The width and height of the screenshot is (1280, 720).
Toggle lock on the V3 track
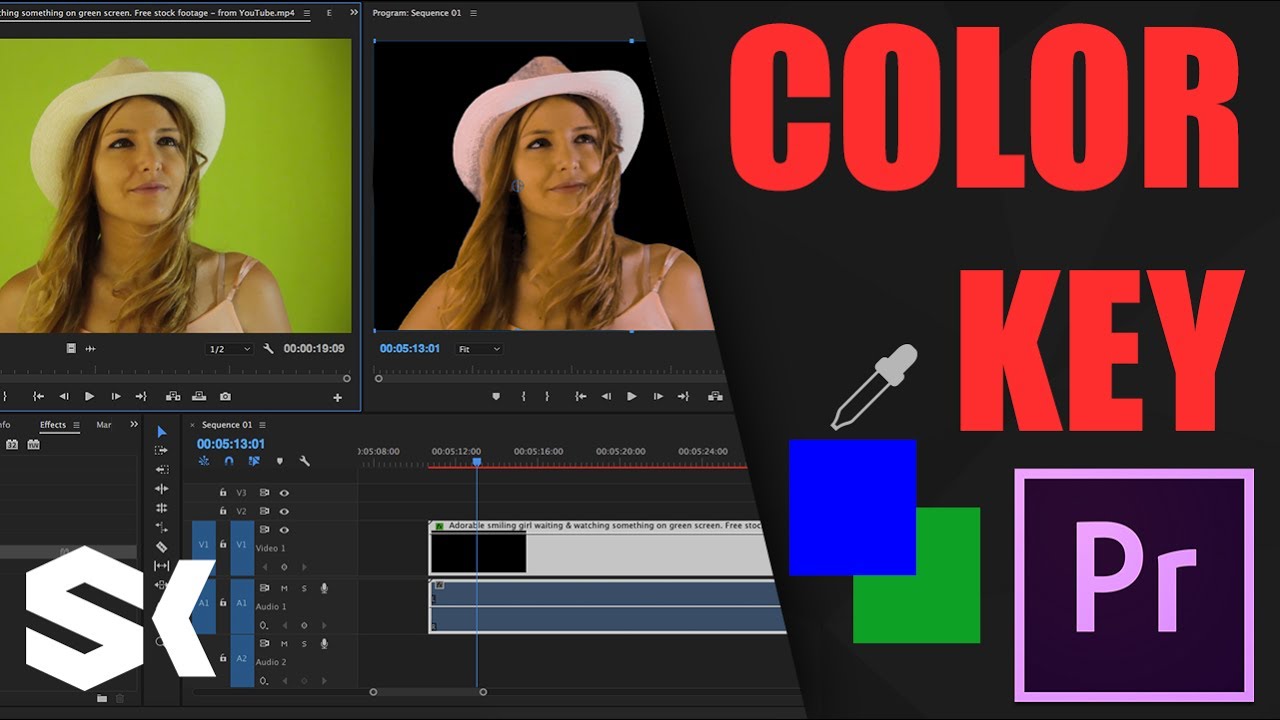point(223,493)
